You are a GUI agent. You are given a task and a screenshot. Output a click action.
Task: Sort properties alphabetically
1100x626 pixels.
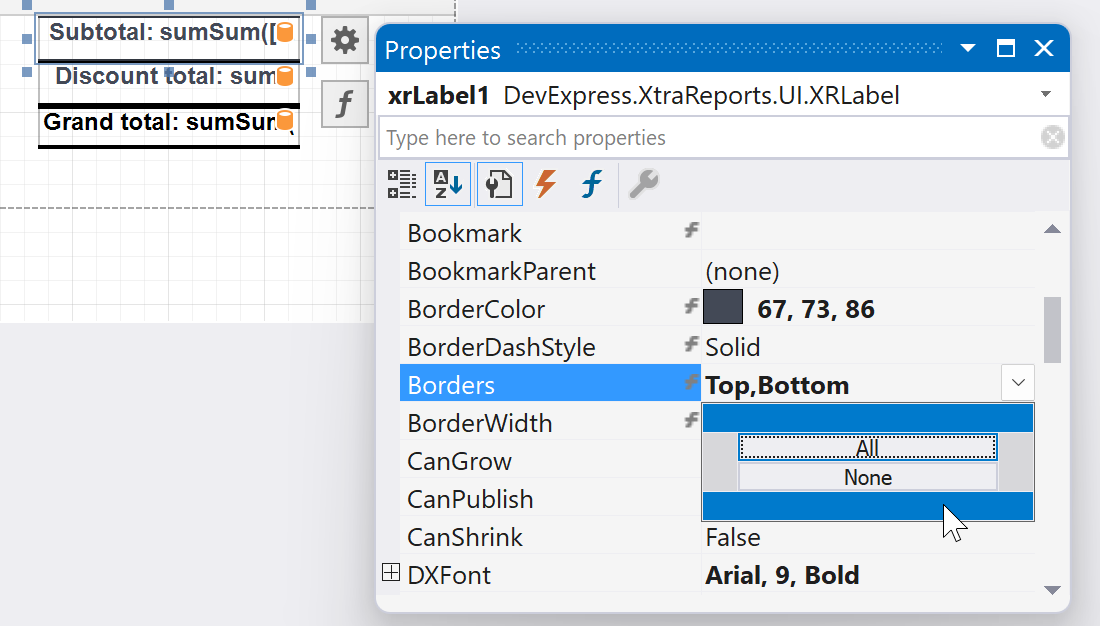(447, 184)
